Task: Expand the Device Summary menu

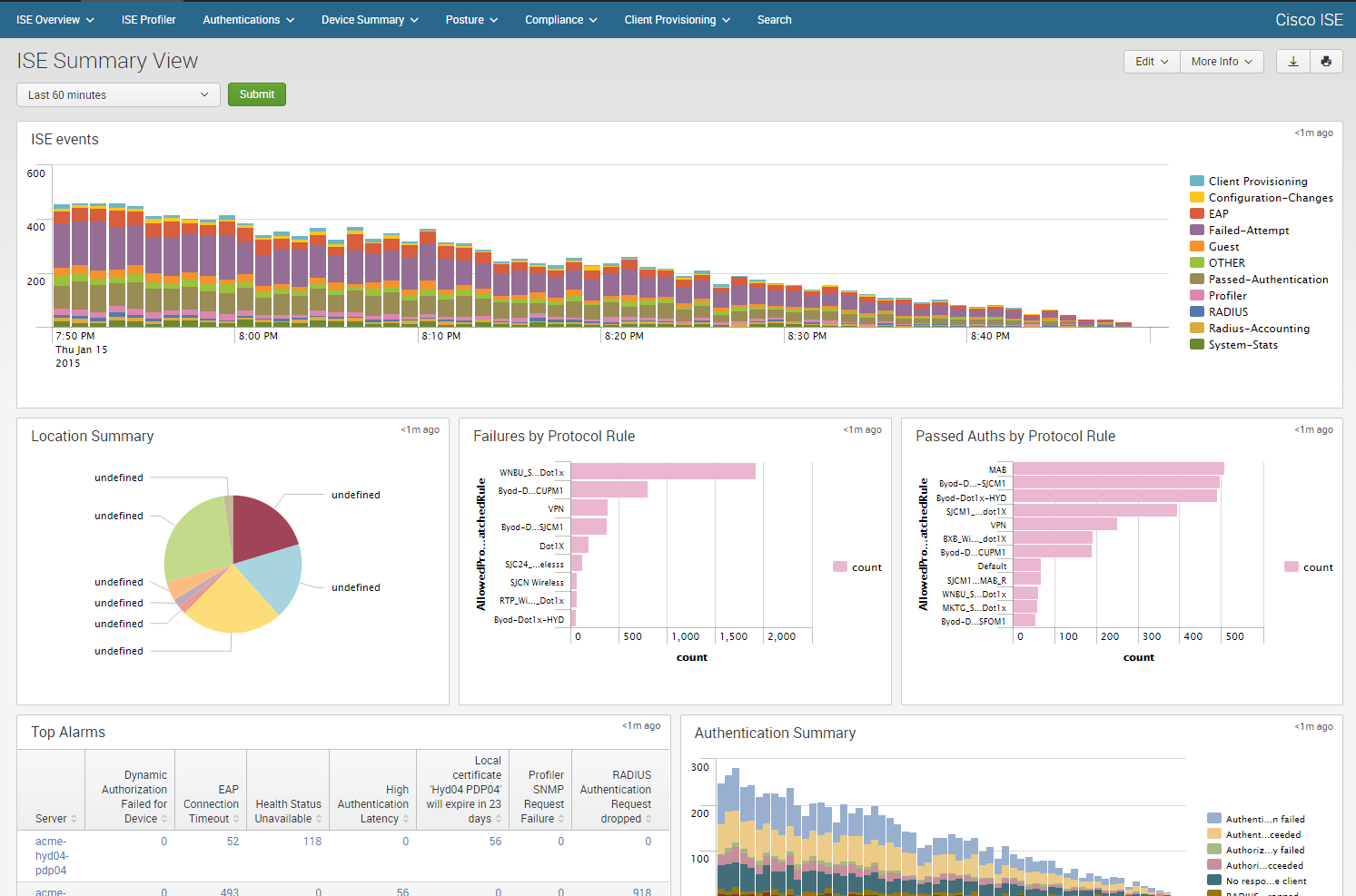Action: pos(370,19)
